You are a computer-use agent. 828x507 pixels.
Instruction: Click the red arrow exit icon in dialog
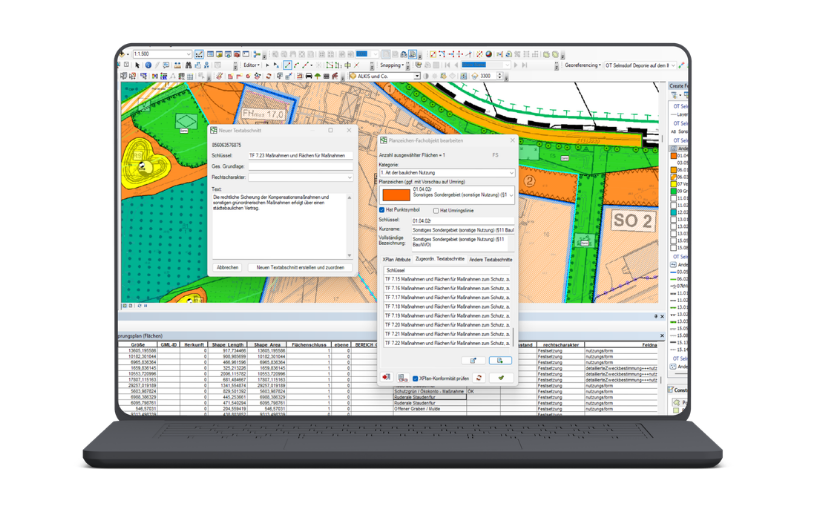click(387, 377)
